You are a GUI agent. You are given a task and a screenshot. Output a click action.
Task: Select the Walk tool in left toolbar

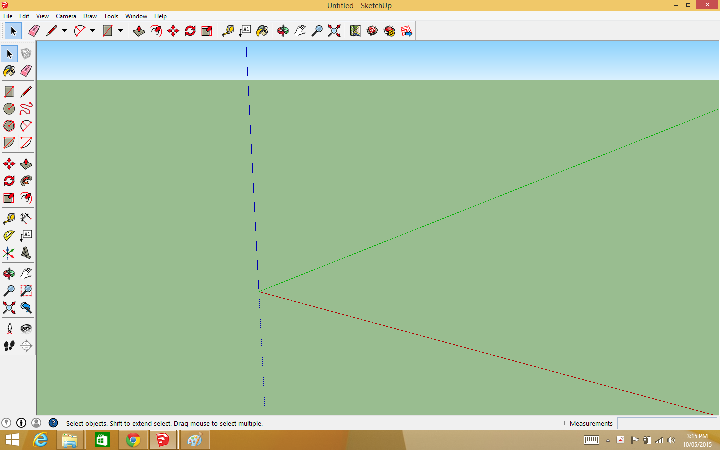(9, 346)
